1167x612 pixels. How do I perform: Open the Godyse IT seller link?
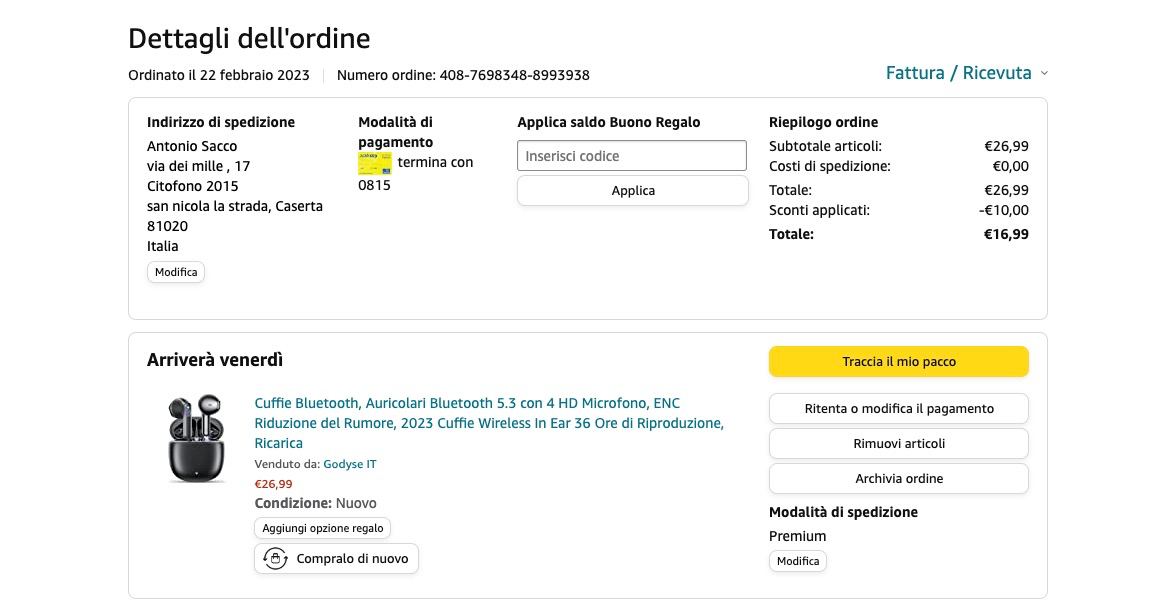pos(349,464)
